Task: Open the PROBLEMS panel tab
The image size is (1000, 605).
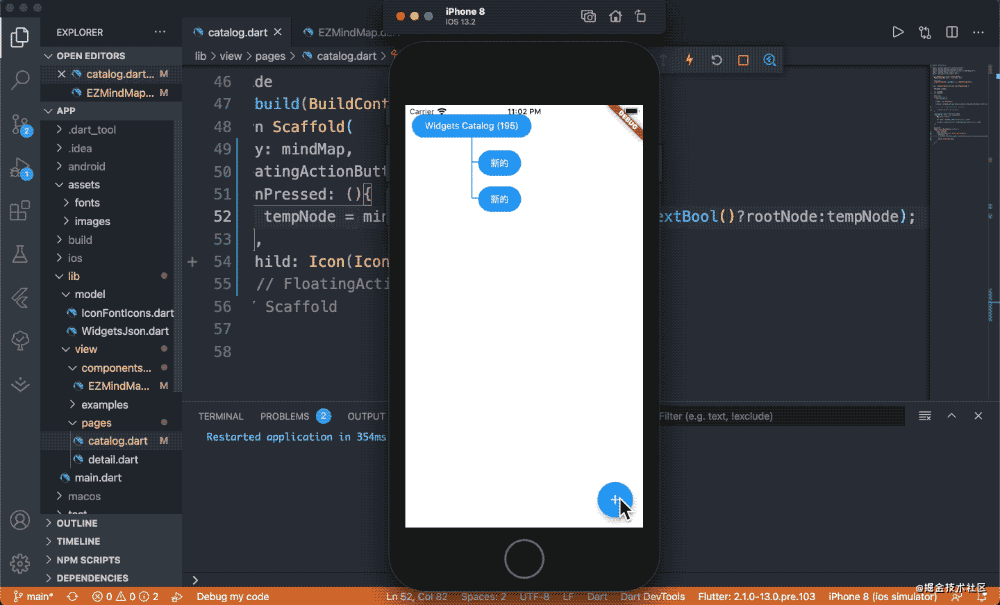Action: coord(295,416)
